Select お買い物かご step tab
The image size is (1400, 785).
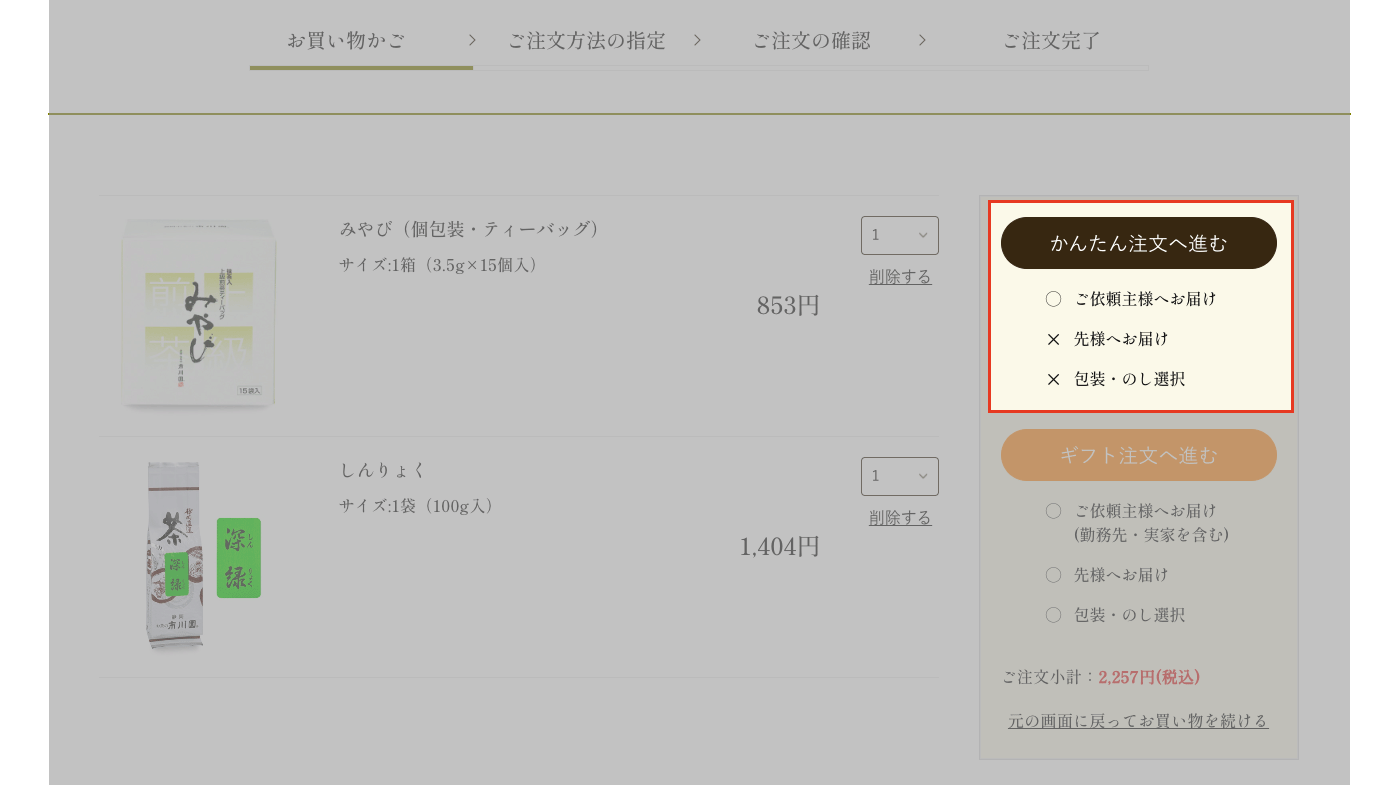(x=346, y=41)
